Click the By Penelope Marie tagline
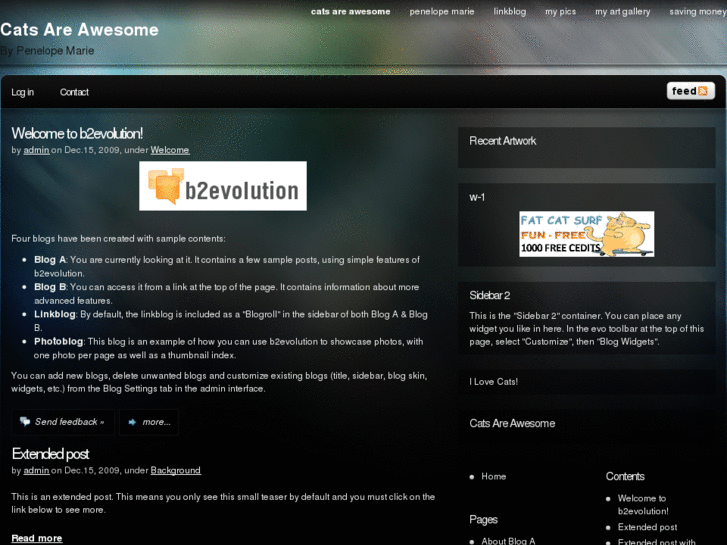 coord(47,51)
